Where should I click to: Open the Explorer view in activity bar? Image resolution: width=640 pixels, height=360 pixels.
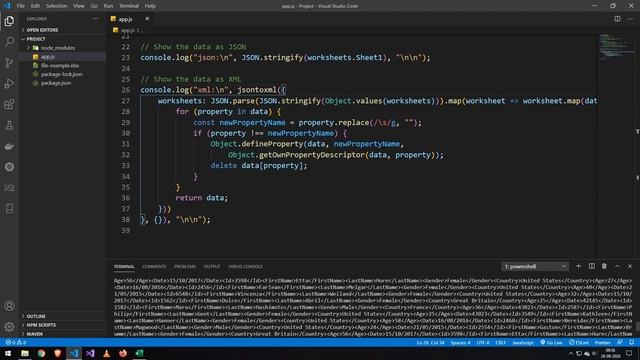(9, 21)
